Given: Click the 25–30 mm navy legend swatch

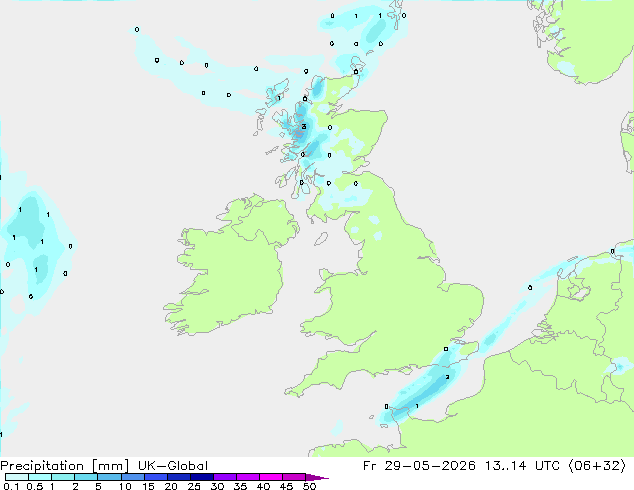Looking at the screenshot, I should click(x=202, y=477).
